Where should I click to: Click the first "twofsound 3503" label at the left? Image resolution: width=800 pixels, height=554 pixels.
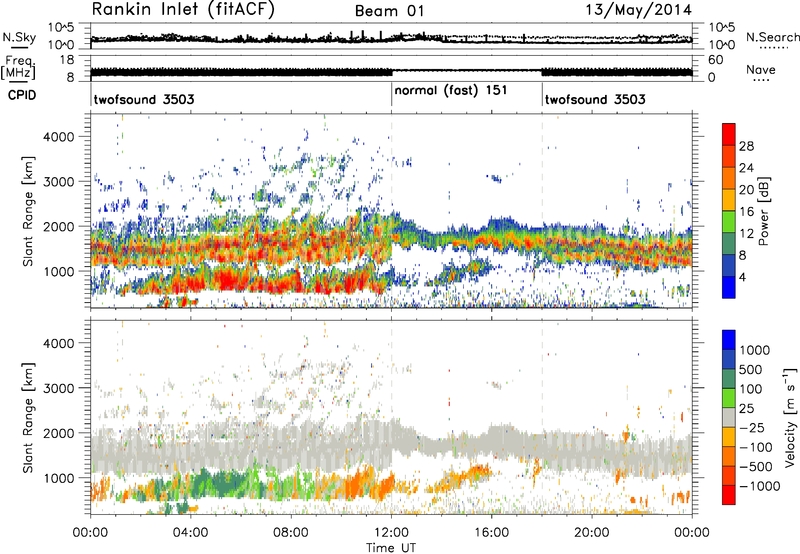click(x=144, y=99)
